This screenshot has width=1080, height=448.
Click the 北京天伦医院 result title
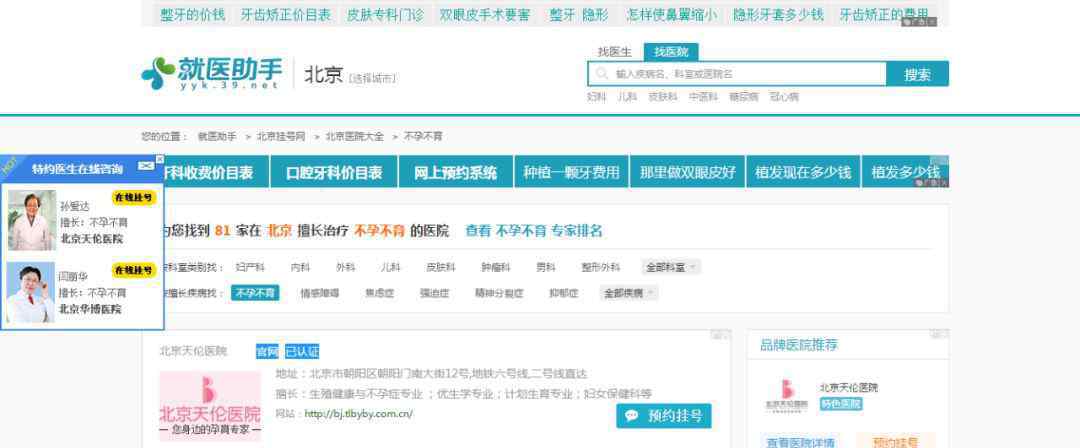pyautogui.click(x=194, y=352)
